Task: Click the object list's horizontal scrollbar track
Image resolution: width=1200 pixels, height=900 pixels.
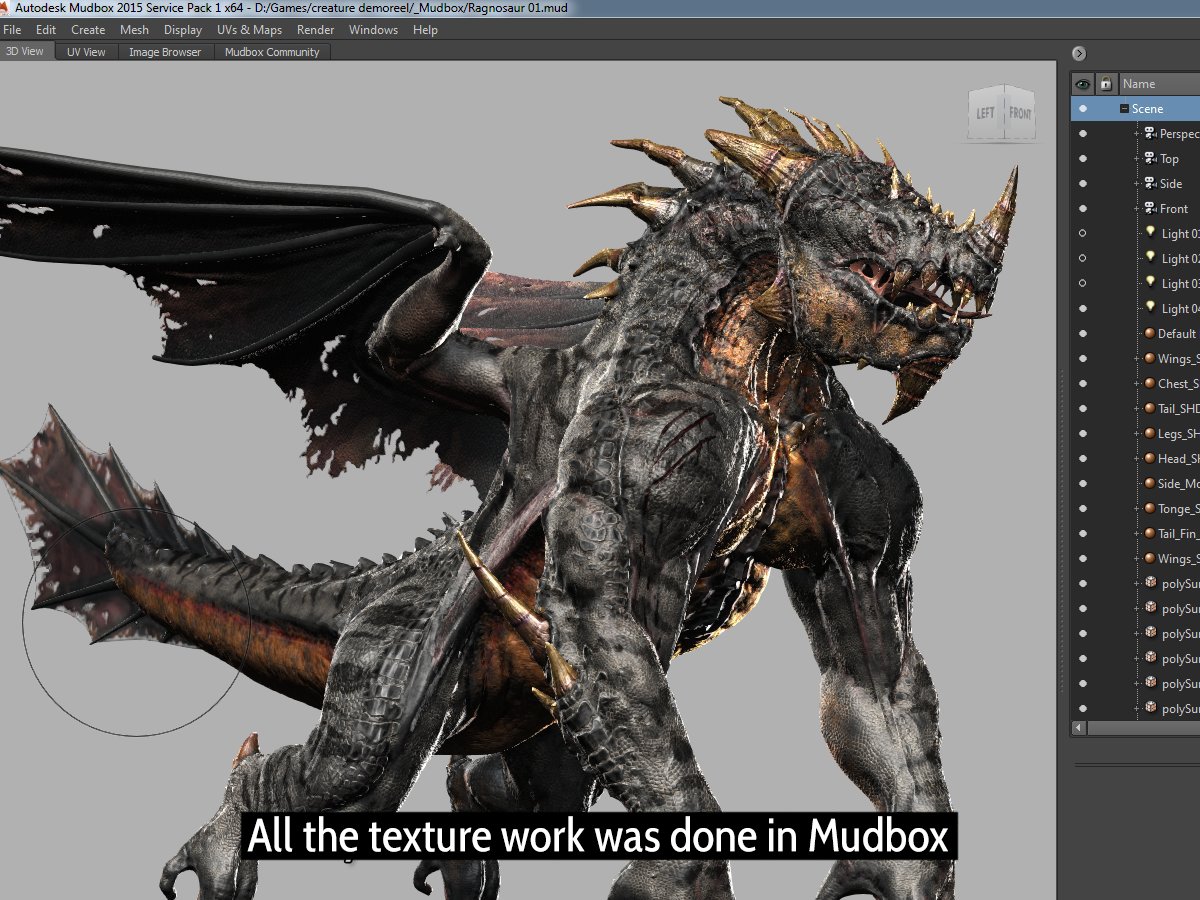Action: coord(1144,728)
